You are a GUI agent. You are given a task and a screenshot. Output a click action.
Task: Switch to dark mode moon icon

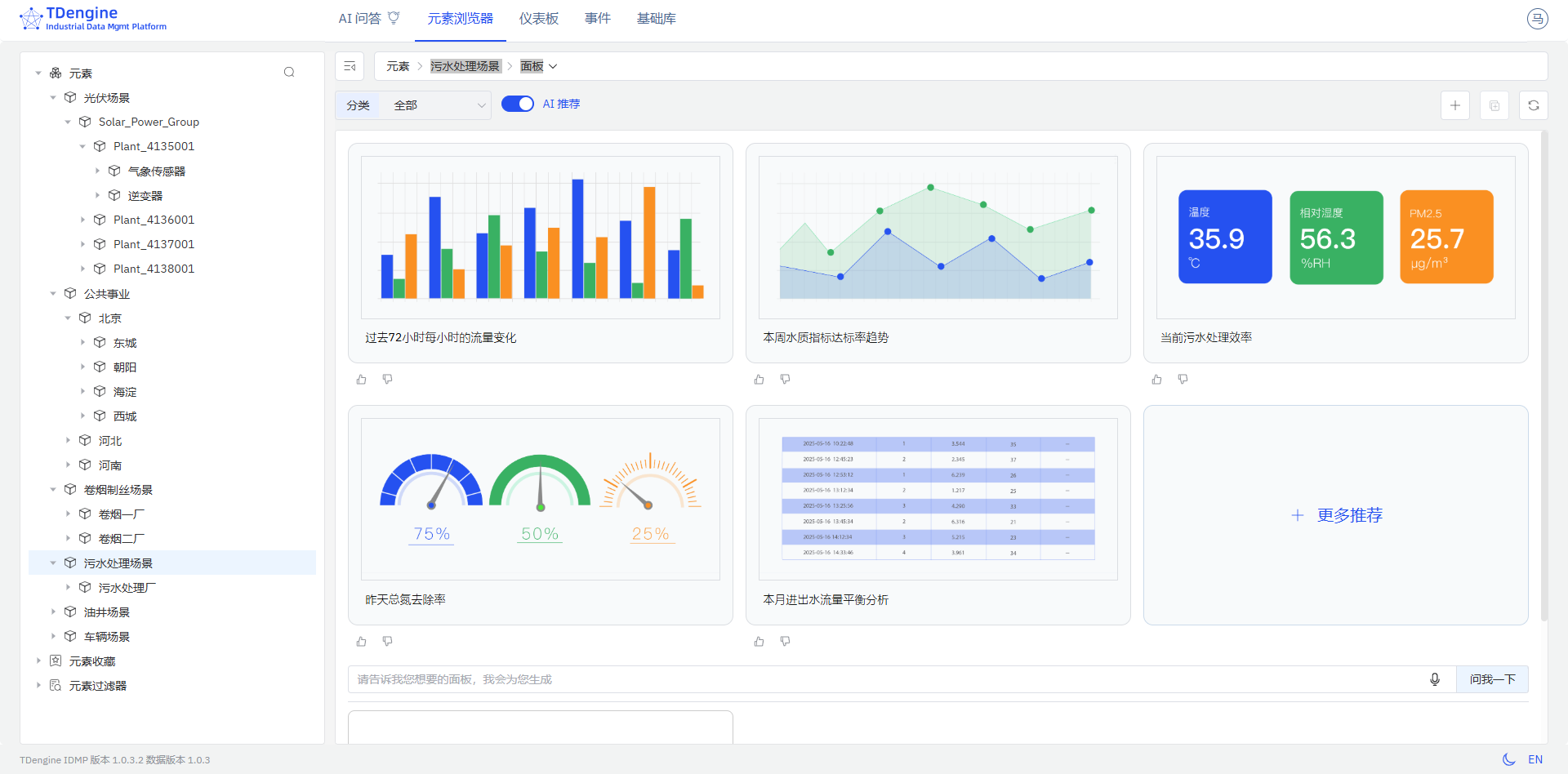coord(1509,759)
